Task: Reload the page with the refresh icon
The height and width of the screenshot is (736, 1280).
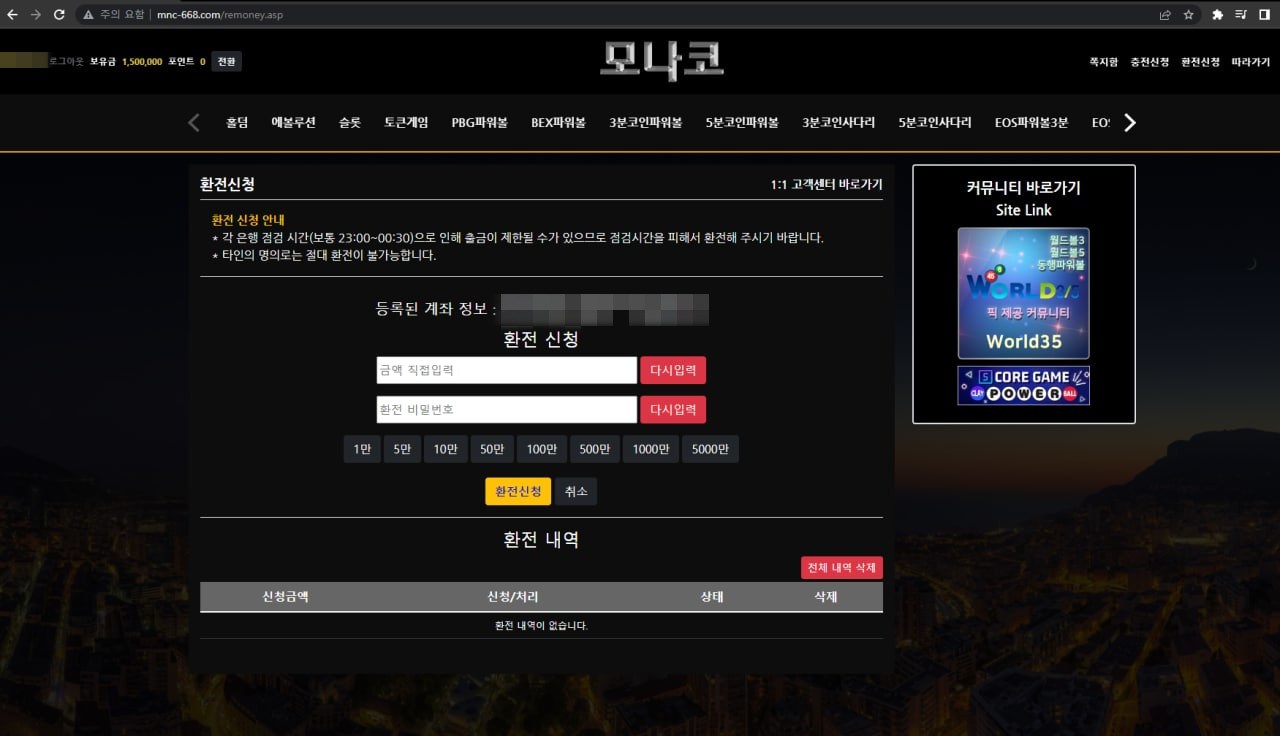Action: click(59, 15)
